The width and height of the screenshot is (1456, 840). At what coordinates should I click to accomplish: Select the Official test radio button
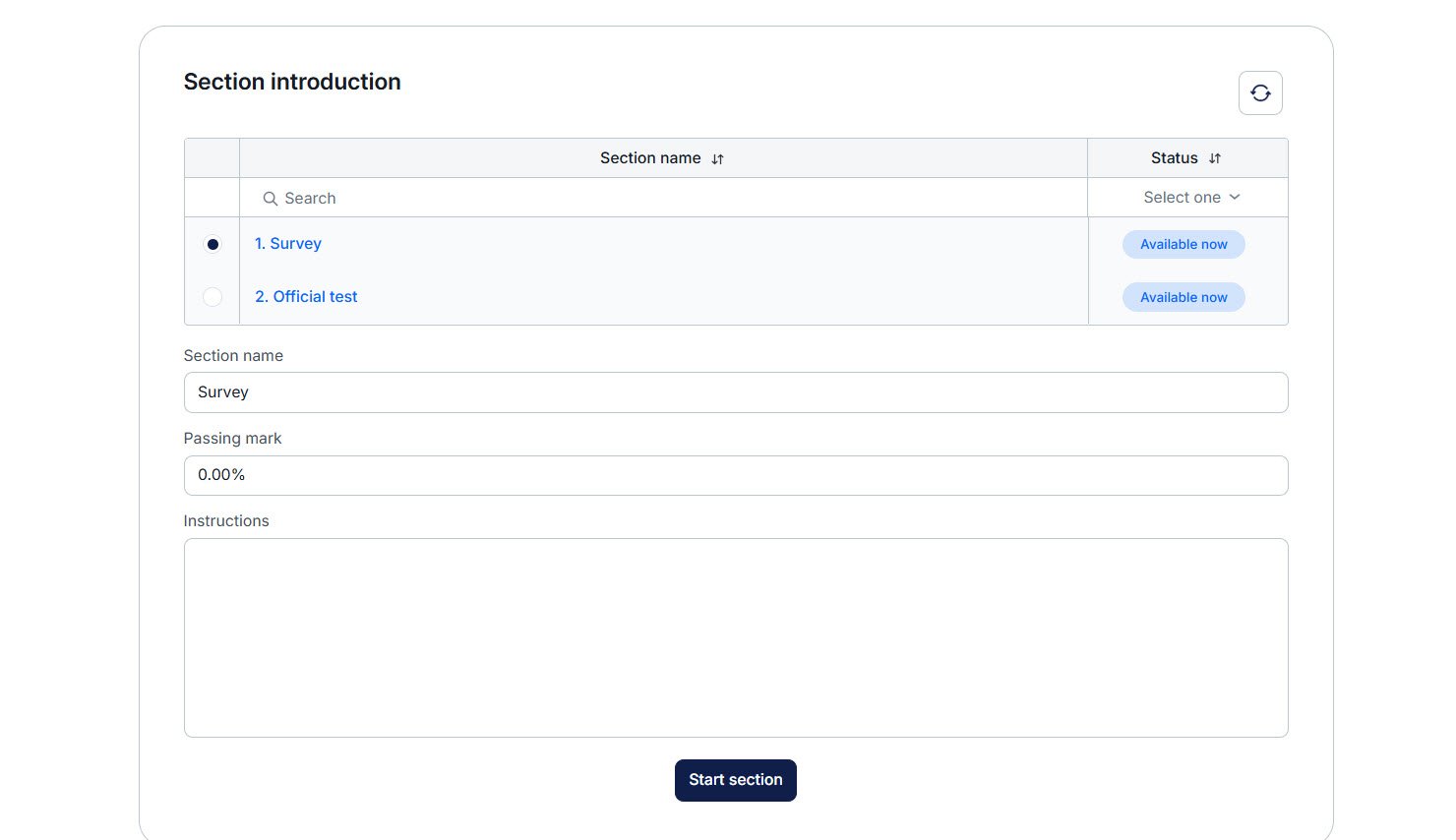coord(212,297)
